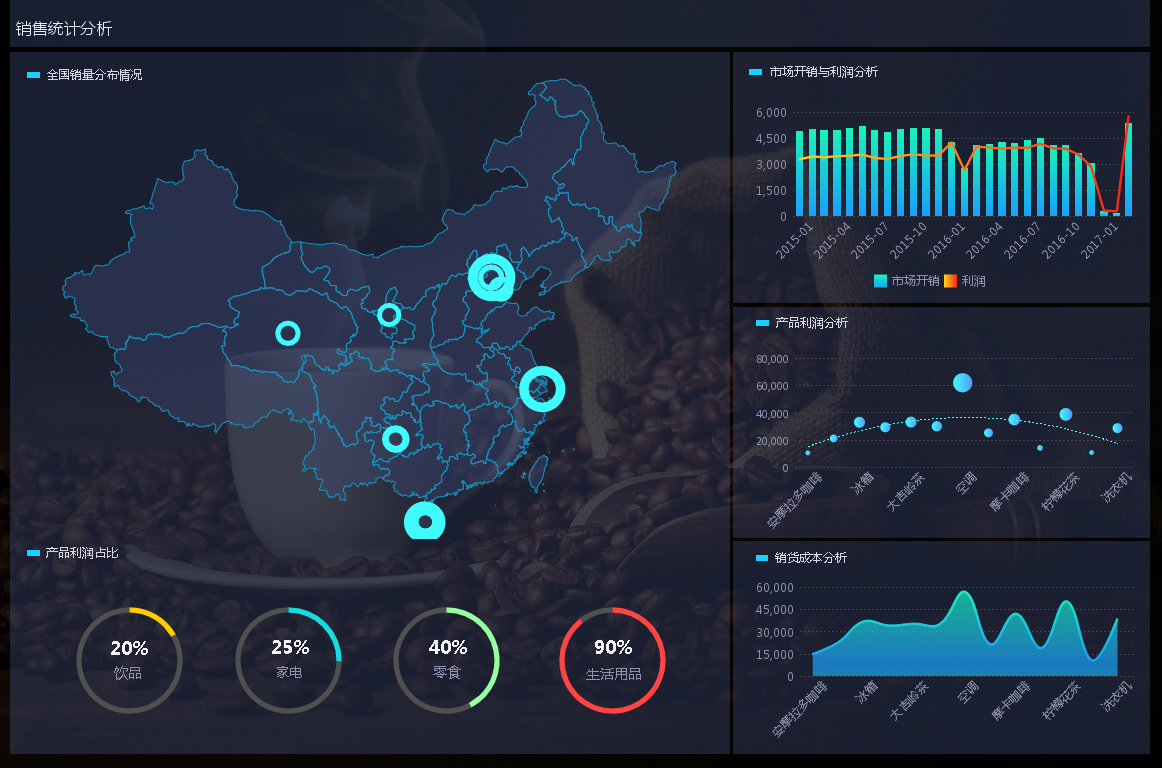1162x768 pixels.
Task: Toggle the 利润 legend series
Action: pyautogui.click(x=965, y=281)
